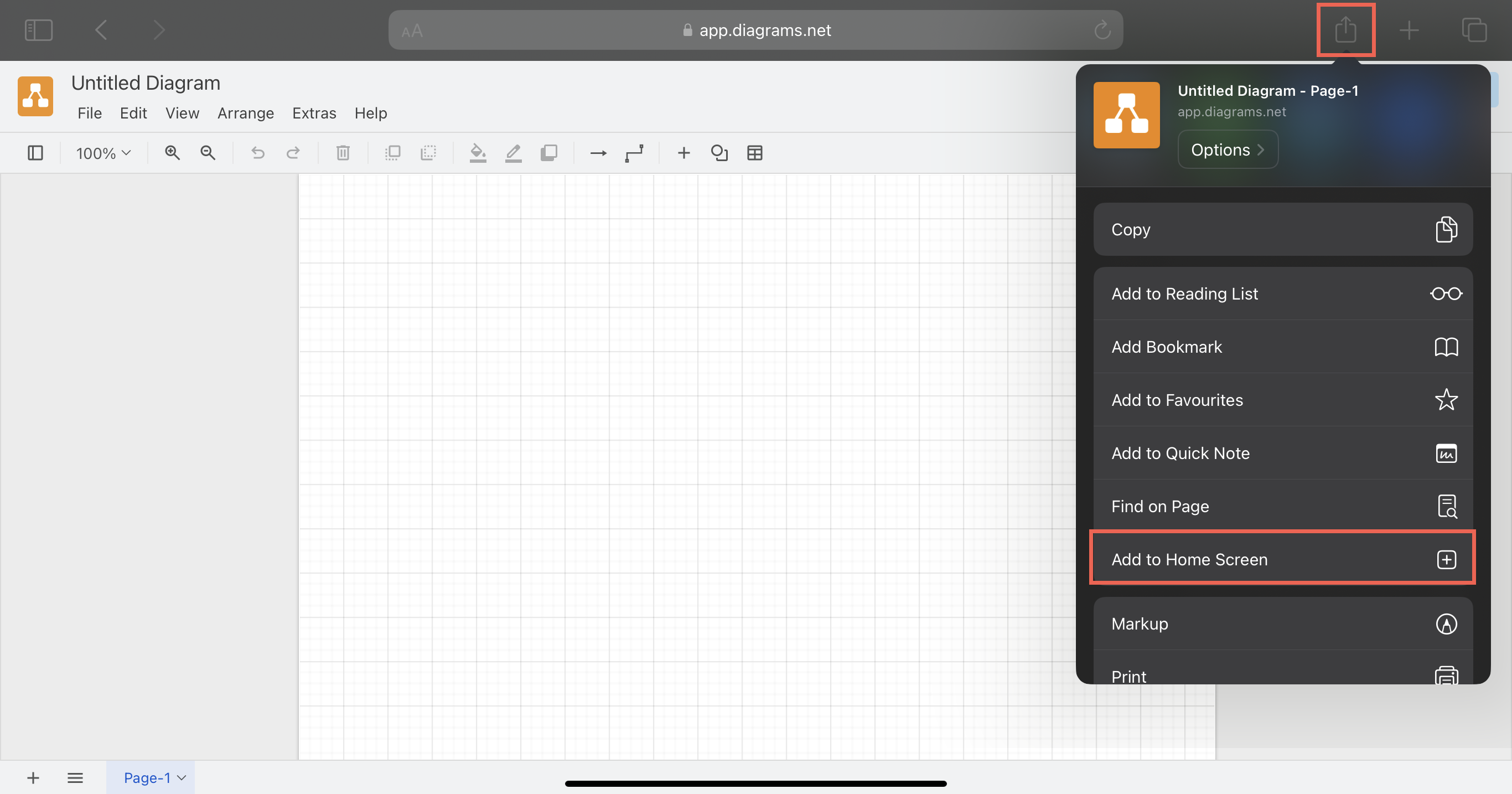
Task: Open the Safari share sheet icon
Action: click(1346, 30)
